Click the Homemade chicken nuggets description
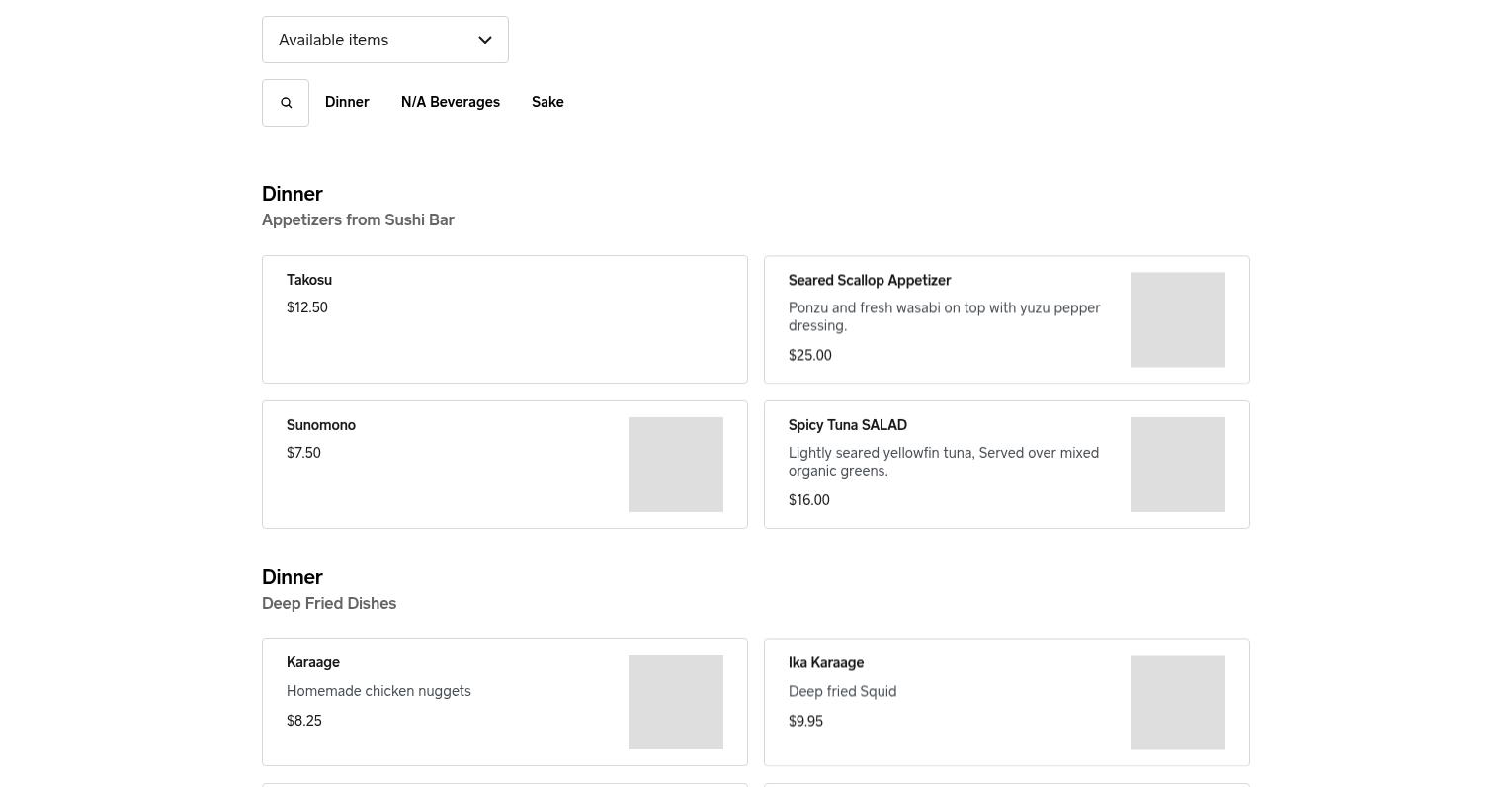Screen dimensions: 1512x787 378,691
